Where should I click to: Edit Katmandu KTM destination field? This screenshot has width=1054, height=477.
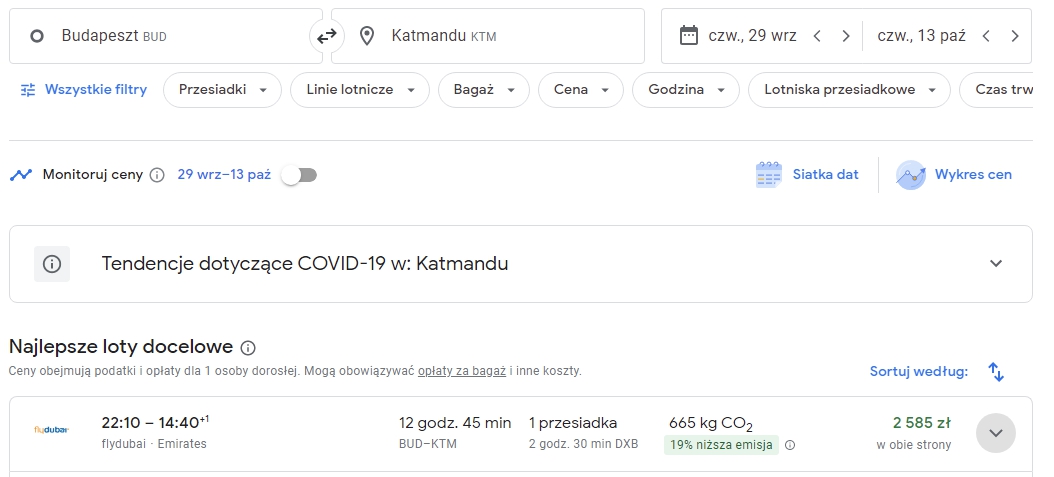(488, 36)
